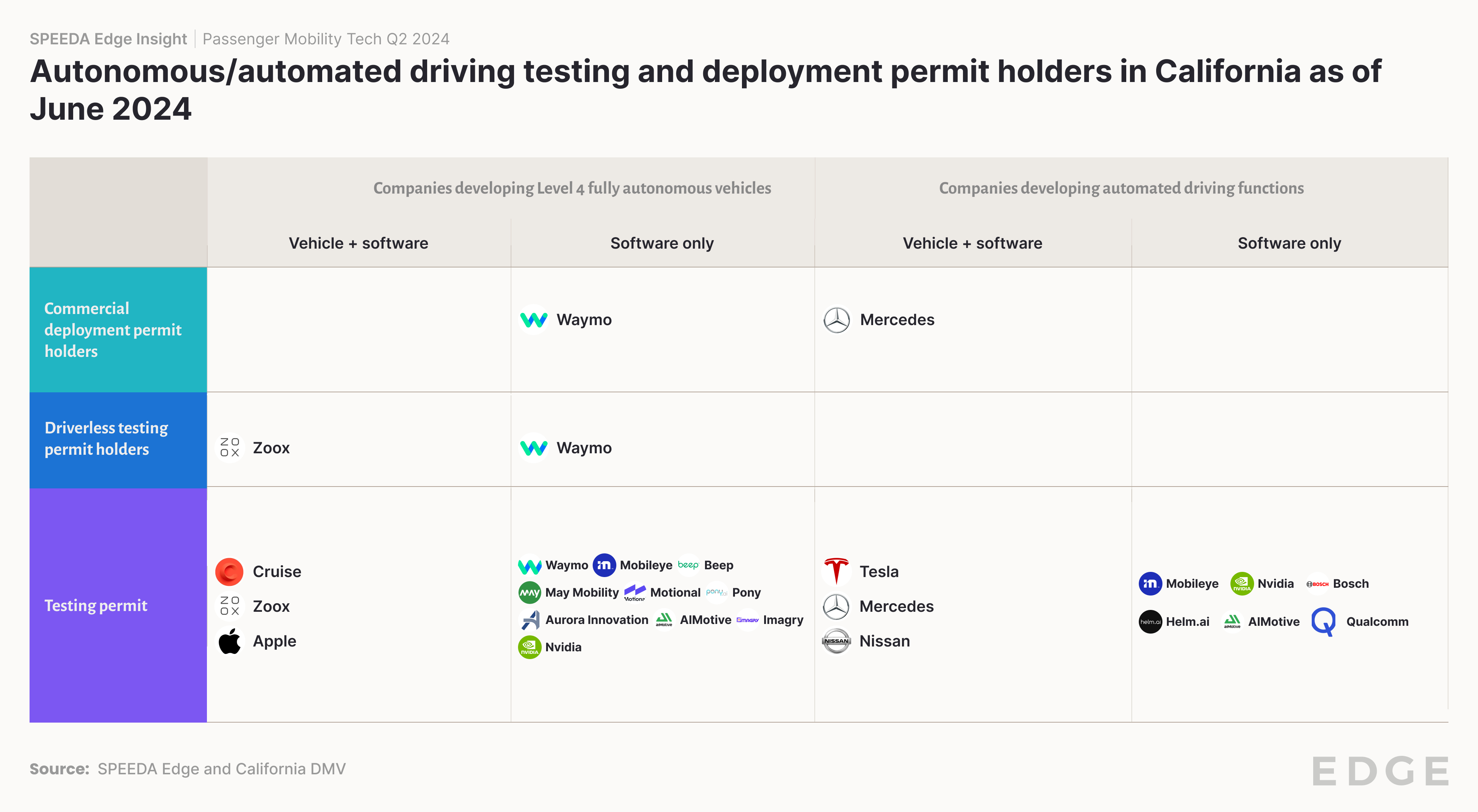Click the 'Nissan' company name
1478x812 pixels.
(x=885, y=641)
